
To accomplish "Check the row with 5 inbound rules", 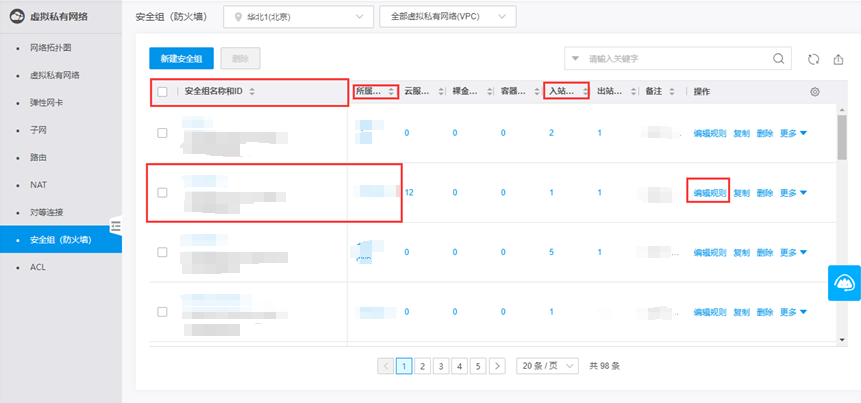I will [x=163, y=252].
